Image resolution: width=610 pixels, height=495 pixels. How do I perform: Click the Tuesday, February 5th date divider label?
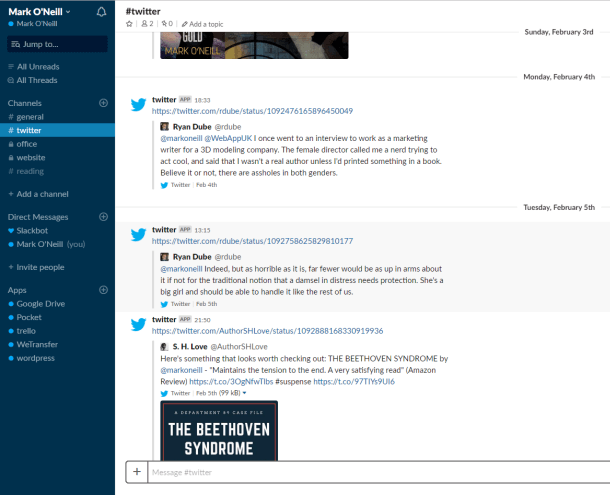coord(559,207)
